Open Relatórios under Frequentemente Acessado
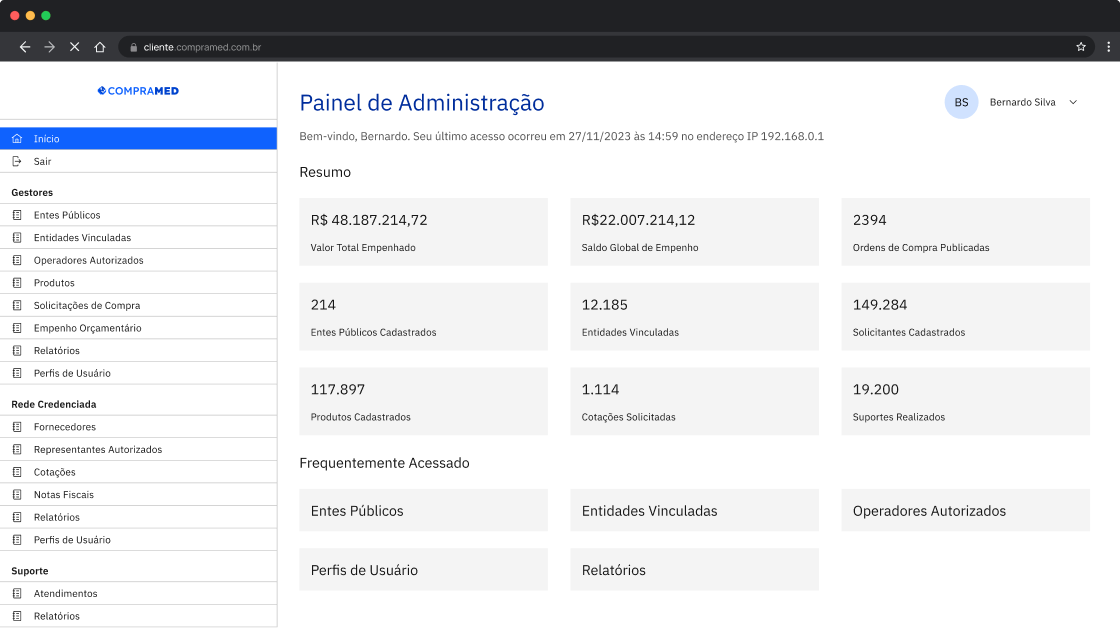This screenshot has width=1120, height=628. click(694, 569)
